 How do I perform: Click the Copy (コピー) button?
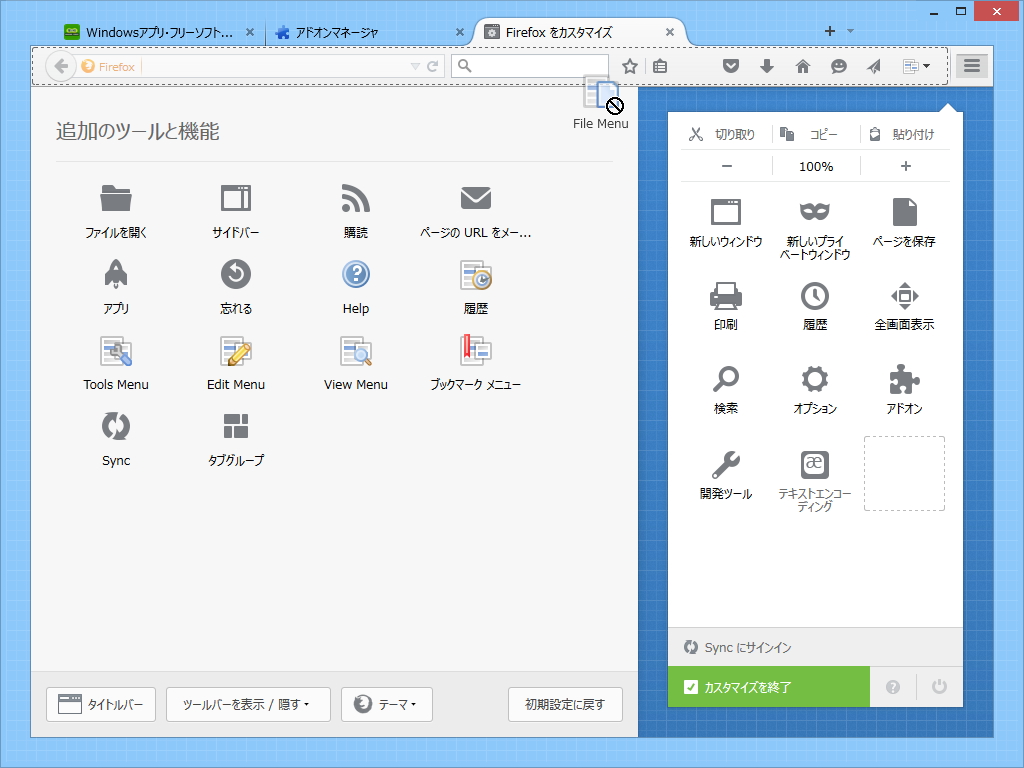click(815, 134)
